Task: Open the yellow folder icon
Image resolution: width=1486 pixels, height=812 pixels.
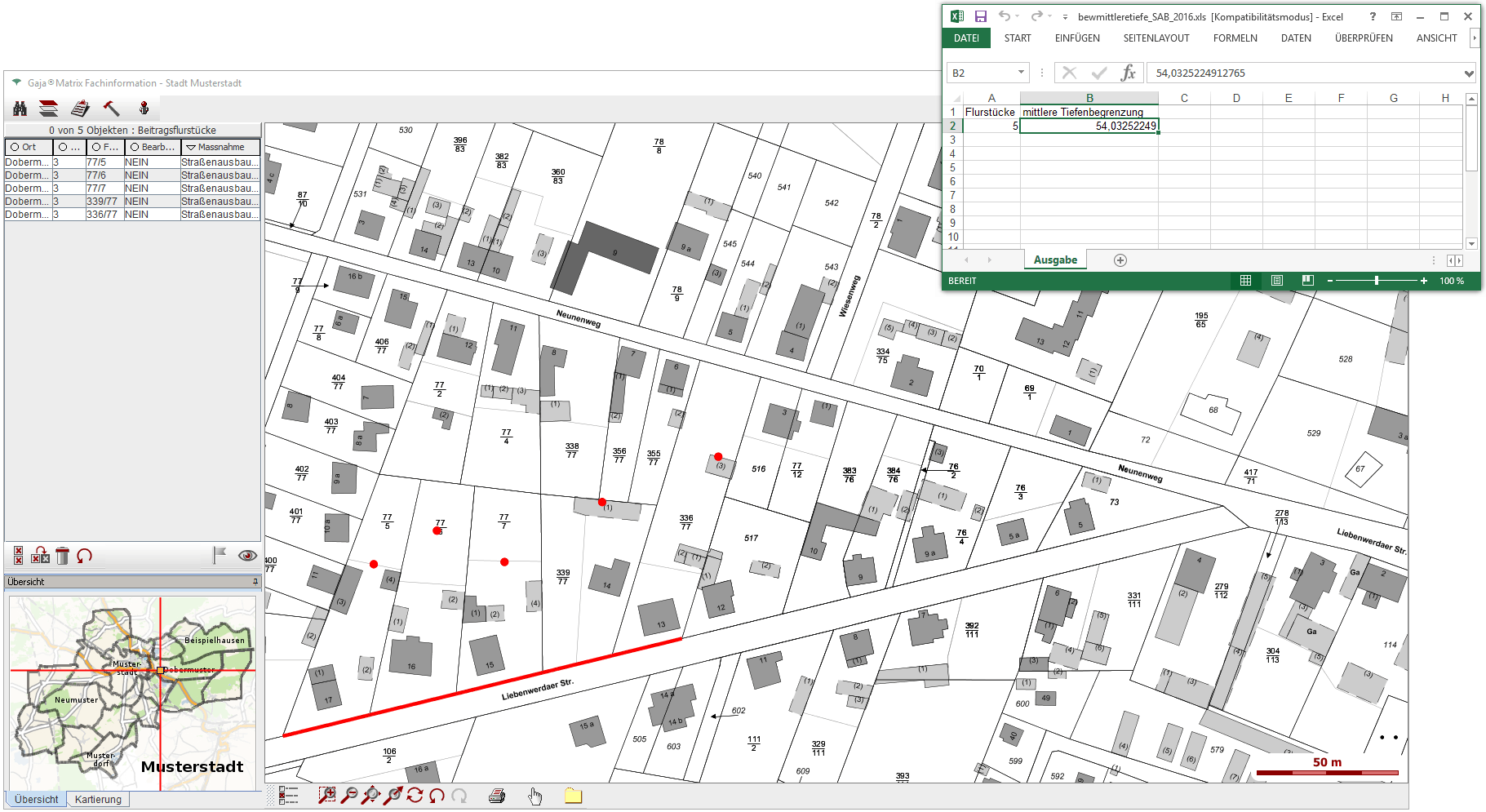Action: (x=573, y=796)
